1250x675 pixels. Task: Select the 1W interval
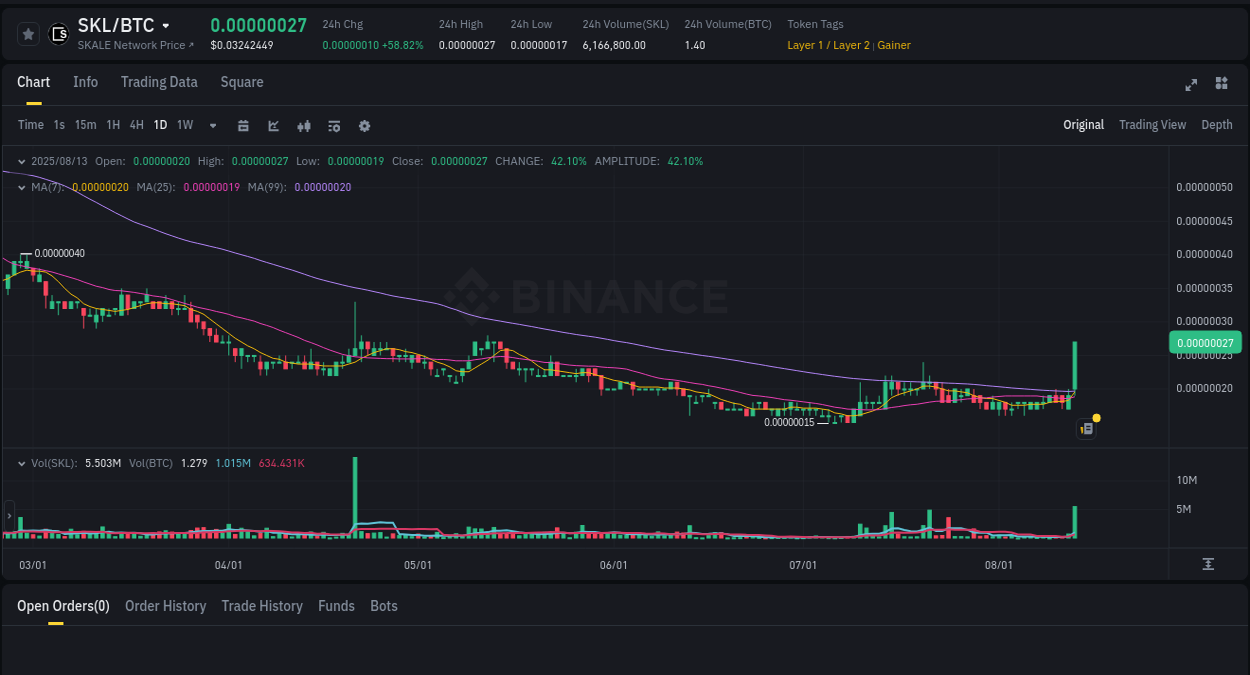(x=185, y=125)
